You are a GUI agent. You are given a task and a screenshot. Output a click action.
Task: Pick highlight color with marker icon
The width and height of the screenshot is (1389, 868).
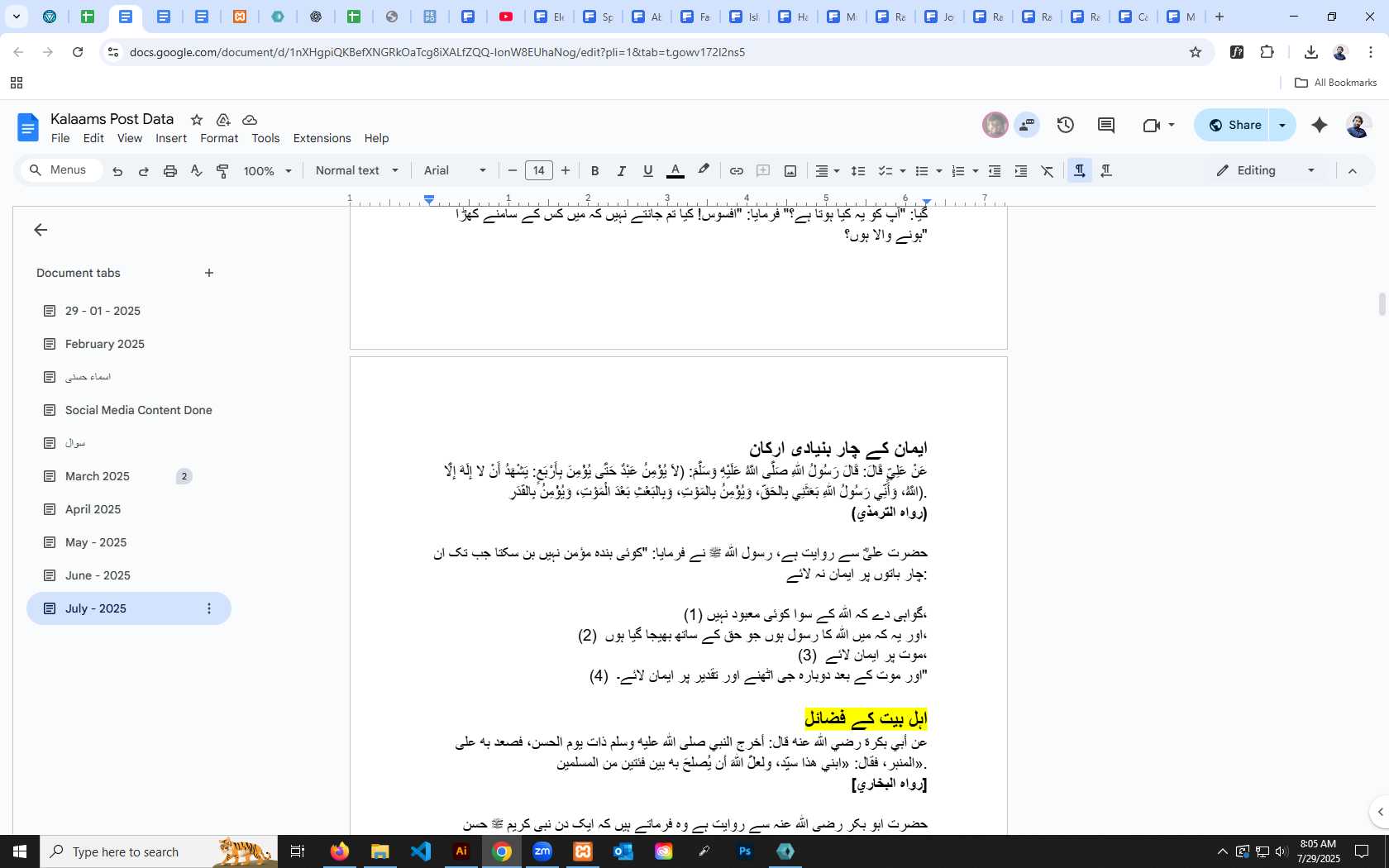tap(704, 171)
